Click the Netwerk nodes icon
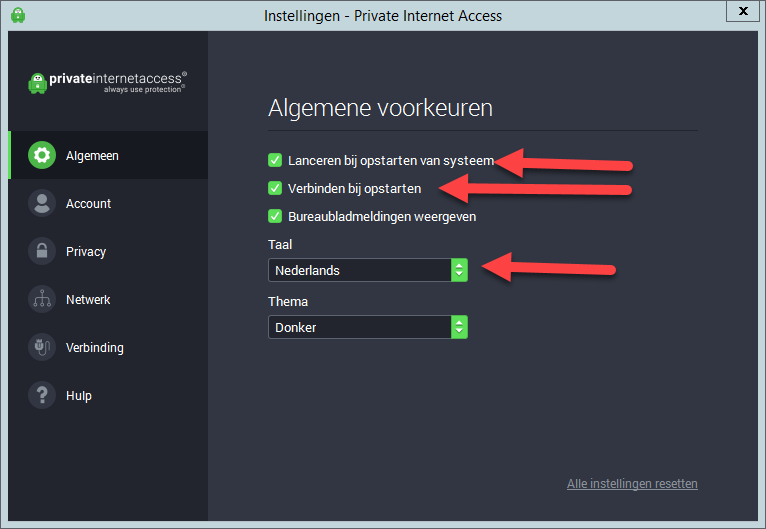766x529 pixels. pos(42,300)
